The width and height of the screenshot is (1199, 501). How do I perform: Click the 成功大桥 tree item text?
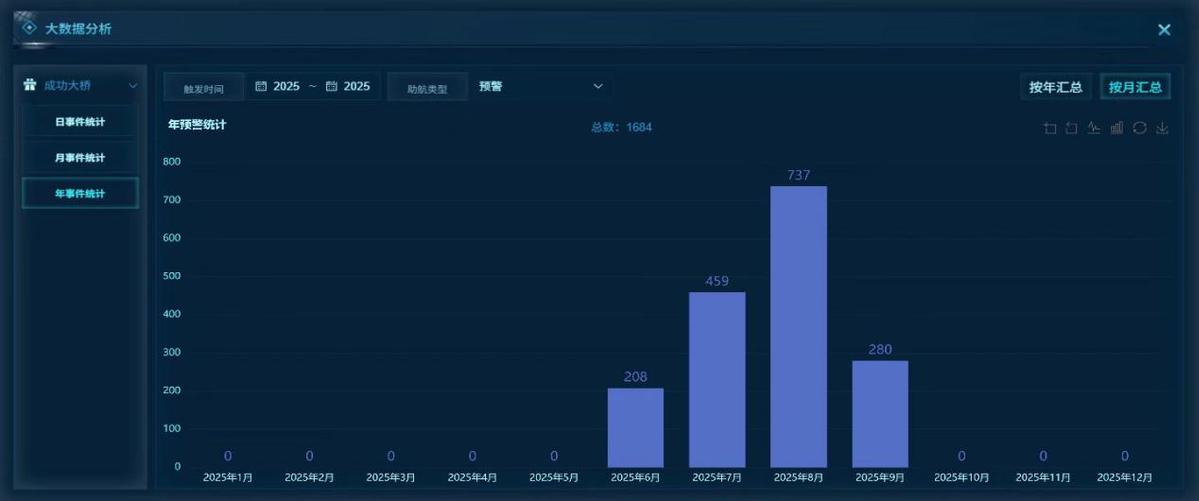click(x=67, y=86)
